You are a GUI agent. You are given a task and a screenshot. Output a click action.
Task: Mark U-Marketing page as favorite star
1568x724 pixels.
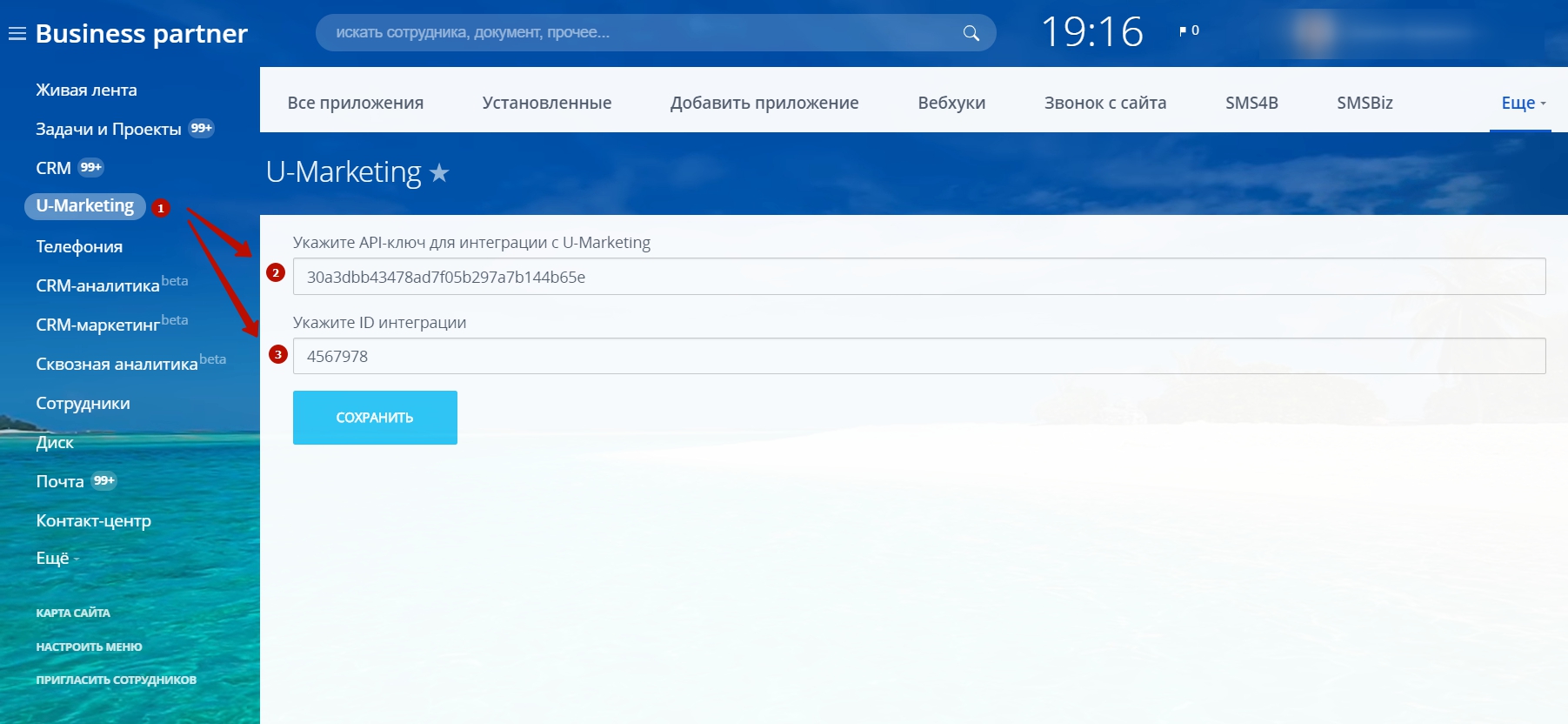(x=440, y=172)
